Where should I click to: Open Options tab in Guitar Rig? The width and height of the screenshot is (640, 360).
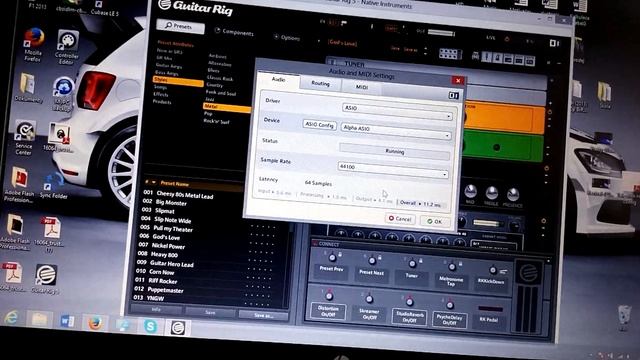[x=287, y=38]
